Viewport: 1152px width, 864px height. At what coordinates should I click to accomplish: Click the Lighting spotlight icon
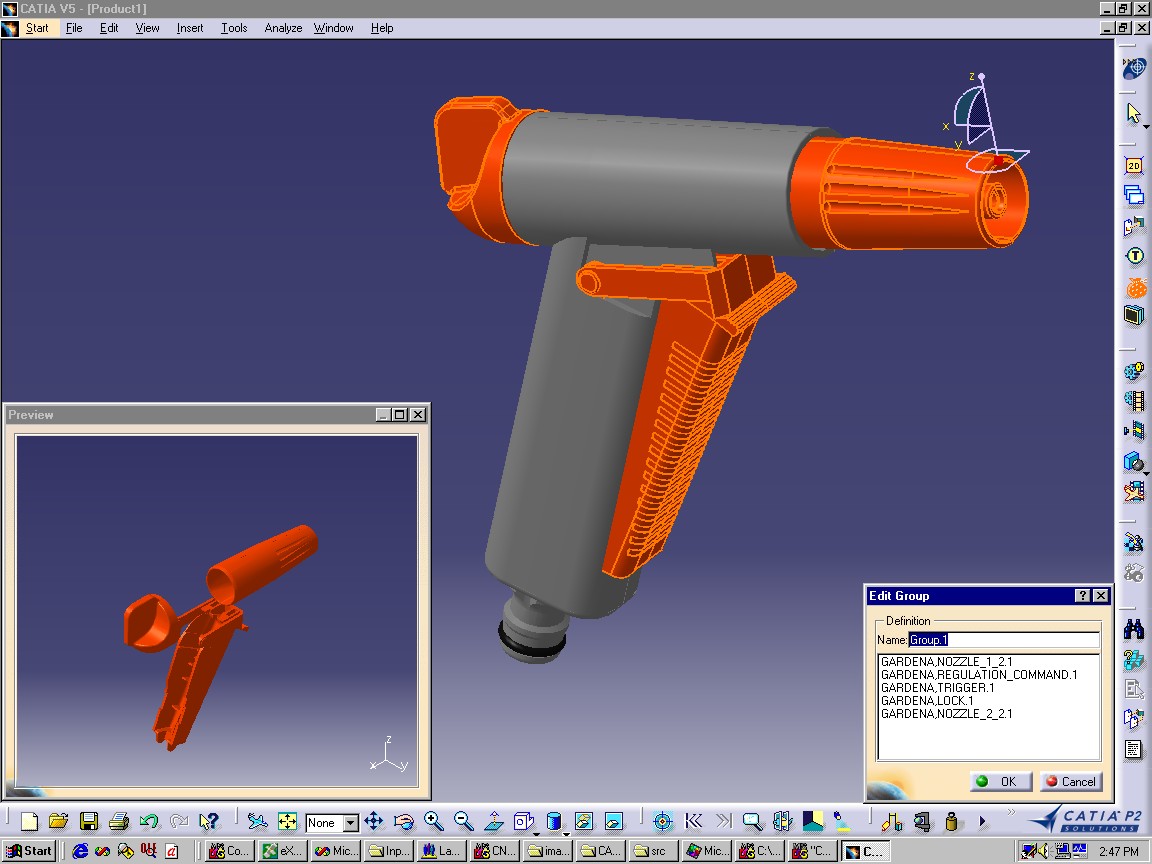pyautogui.click(x=842, y=821)
